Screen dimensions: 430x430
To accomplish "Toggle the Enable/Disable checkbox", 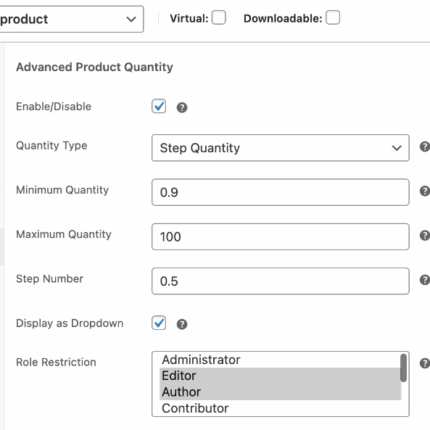I will click(x=159, y=106).
